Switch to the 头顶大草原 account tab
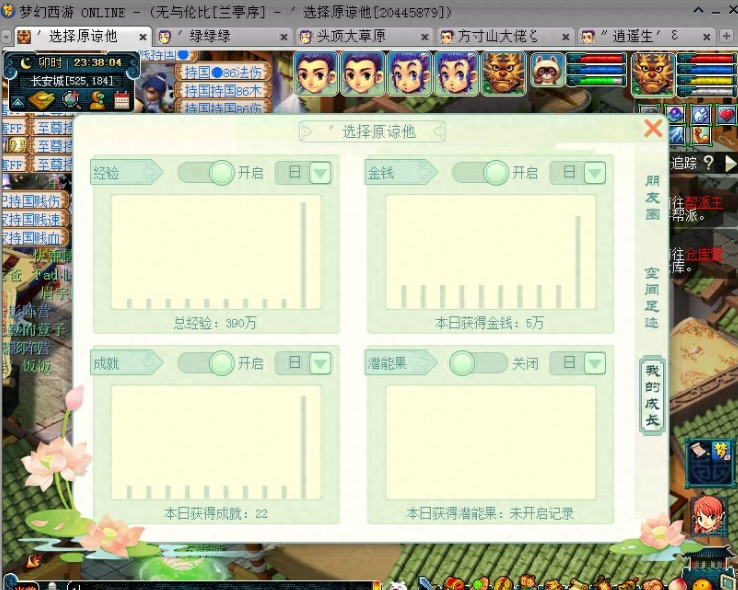738x590 pixels. (362, 36)
